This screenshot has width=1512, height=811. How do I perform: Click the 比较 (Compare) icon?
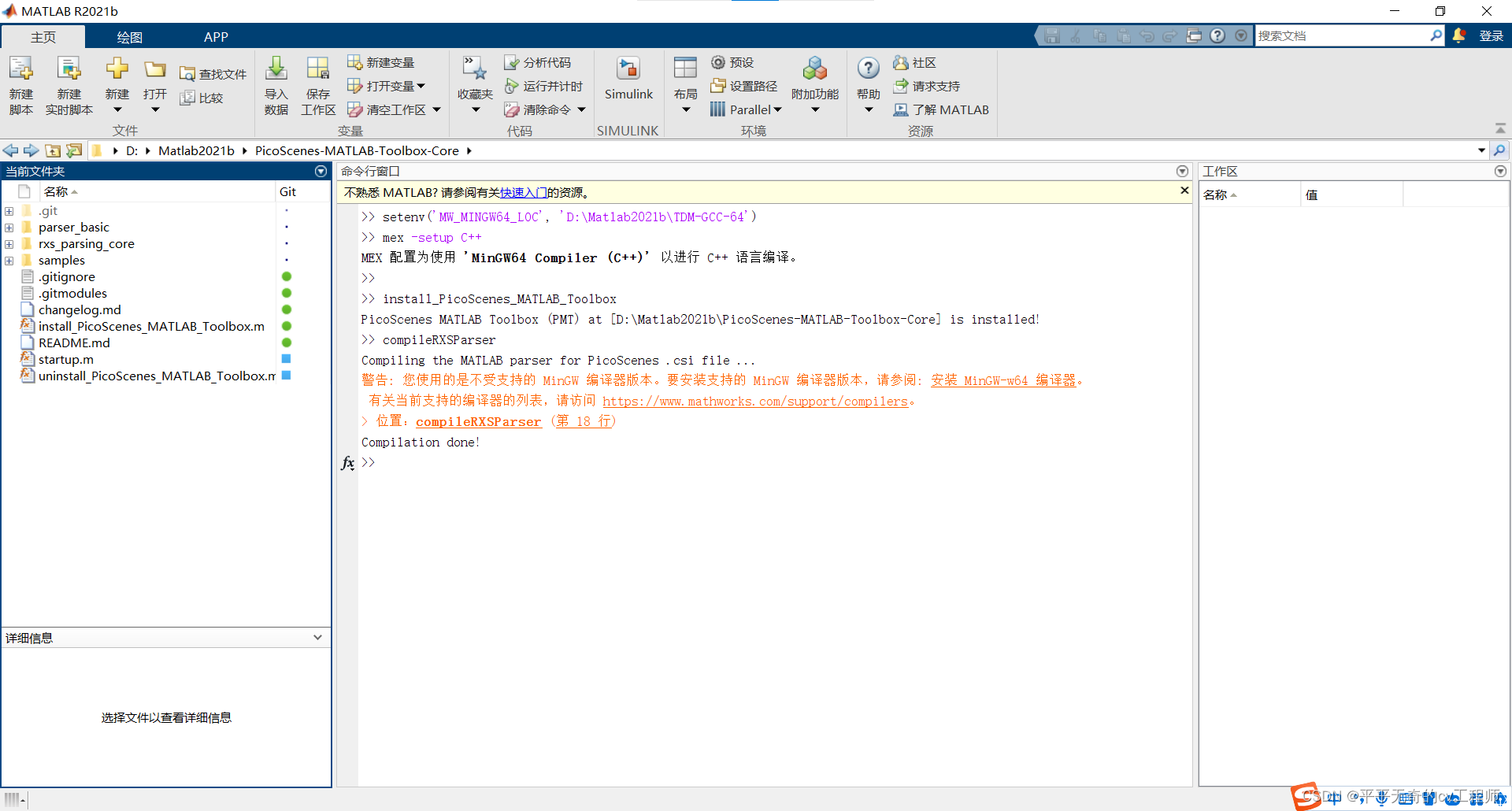click(203, 98)
